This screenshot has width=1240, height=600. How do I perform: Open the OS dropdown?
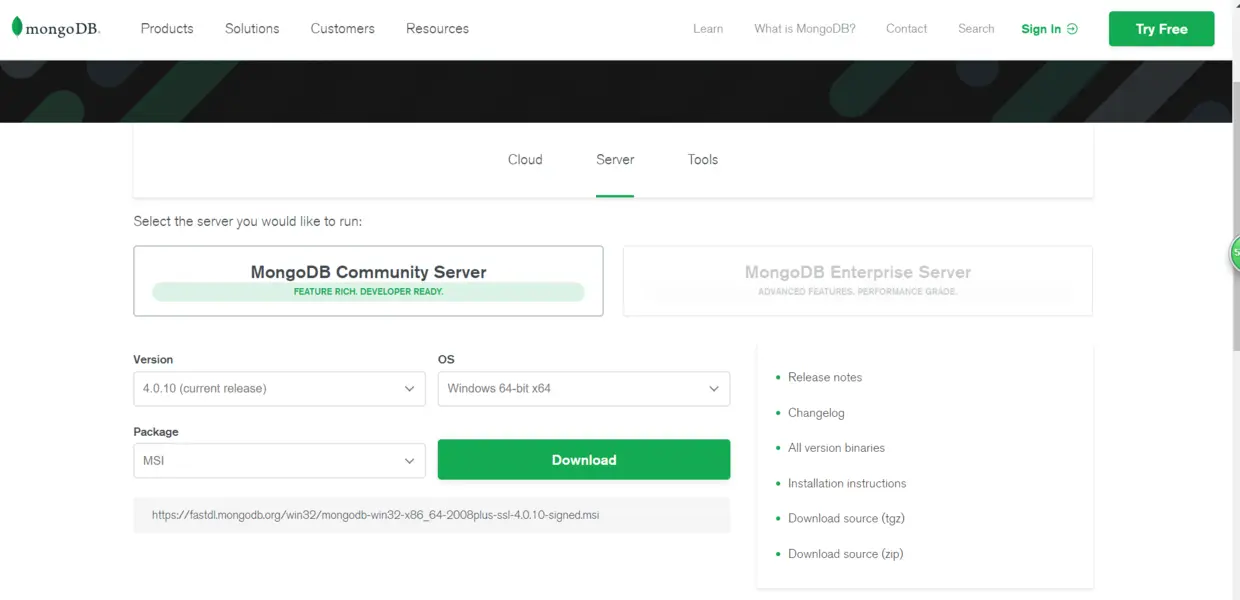584,388
